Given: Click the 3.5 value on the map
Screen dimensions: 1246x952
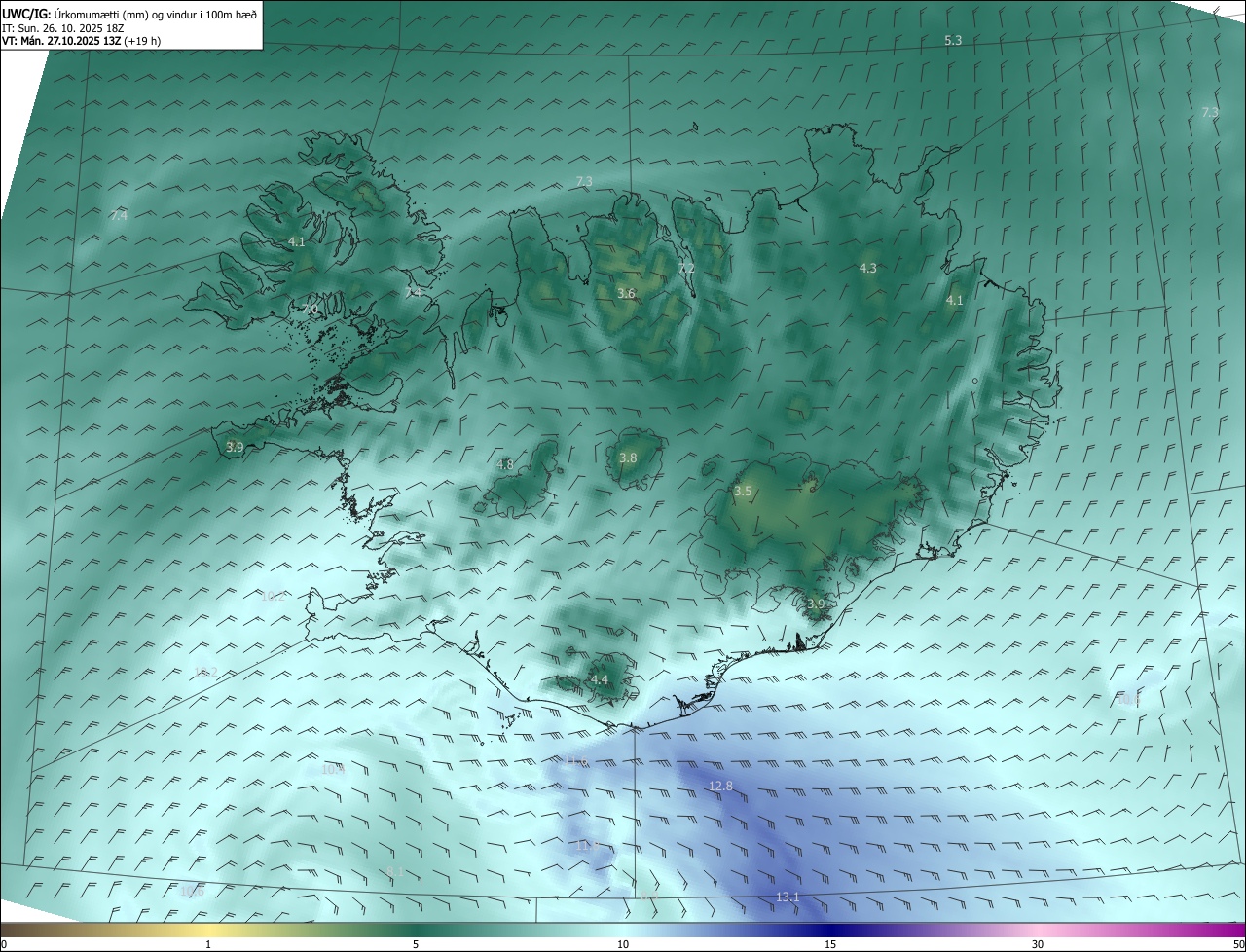Looking at the screenshot, I should point(743,491).
